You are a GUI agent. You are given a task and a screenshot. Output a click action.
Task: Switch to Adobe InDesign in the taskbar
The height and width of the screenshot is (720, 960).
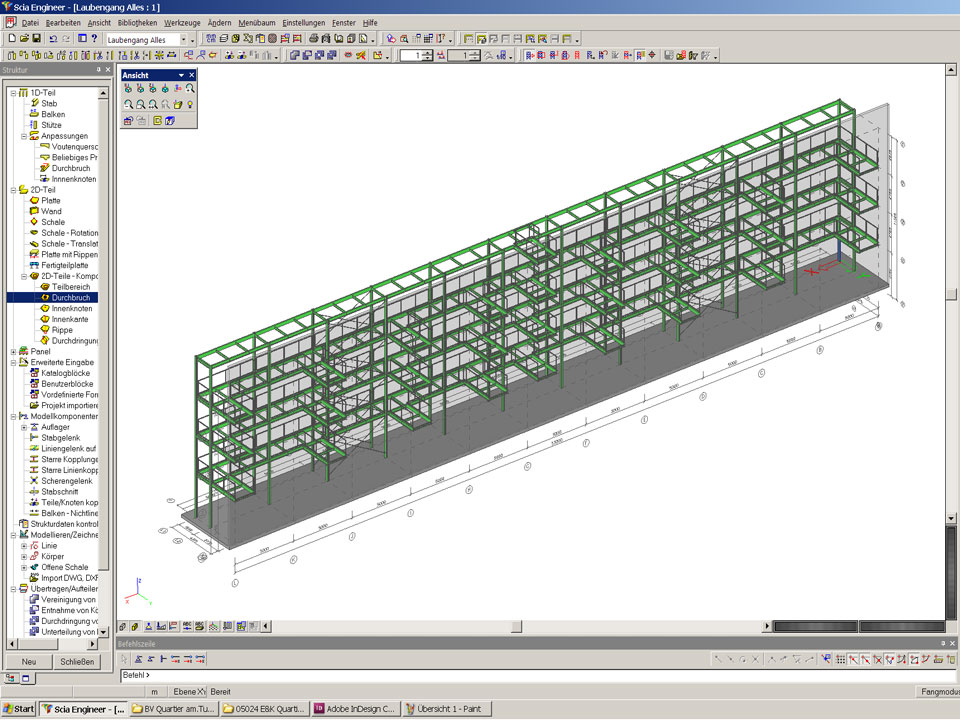tap(355, 709)
